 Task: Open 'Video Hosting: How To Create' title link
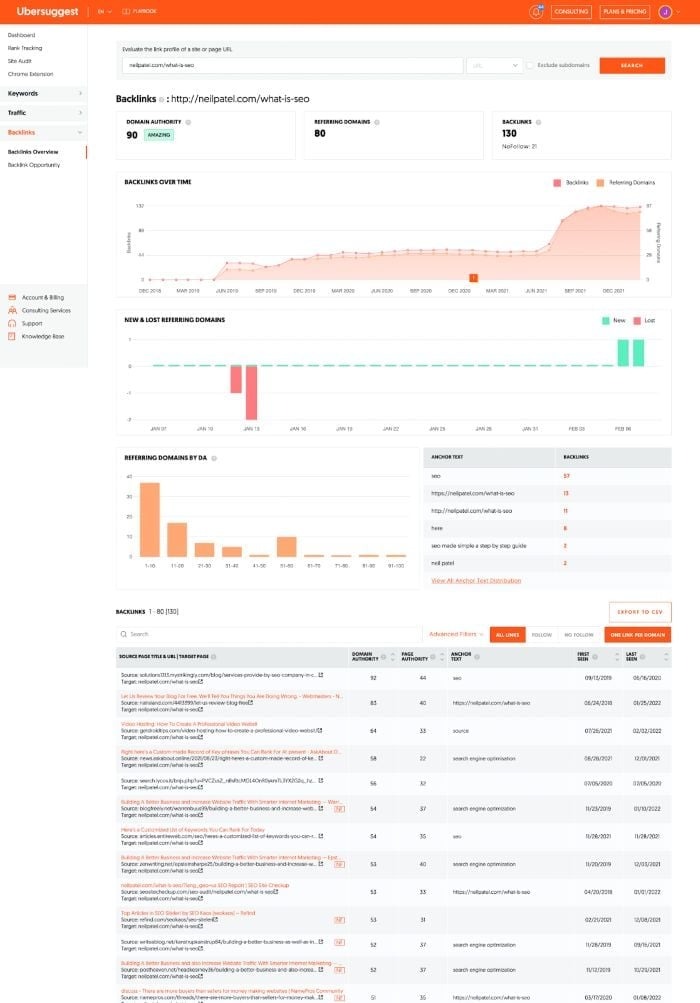click(x=189, y=724)
